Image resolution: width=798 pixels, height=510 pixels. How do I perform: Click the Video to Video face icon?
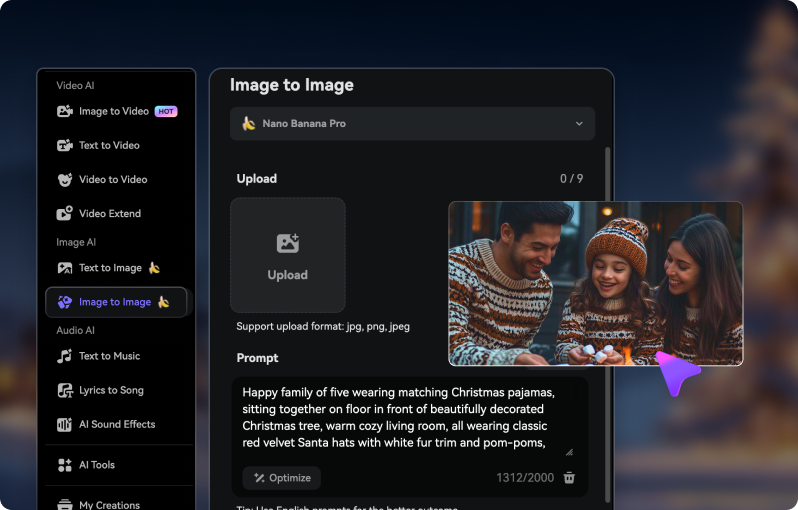65,179
